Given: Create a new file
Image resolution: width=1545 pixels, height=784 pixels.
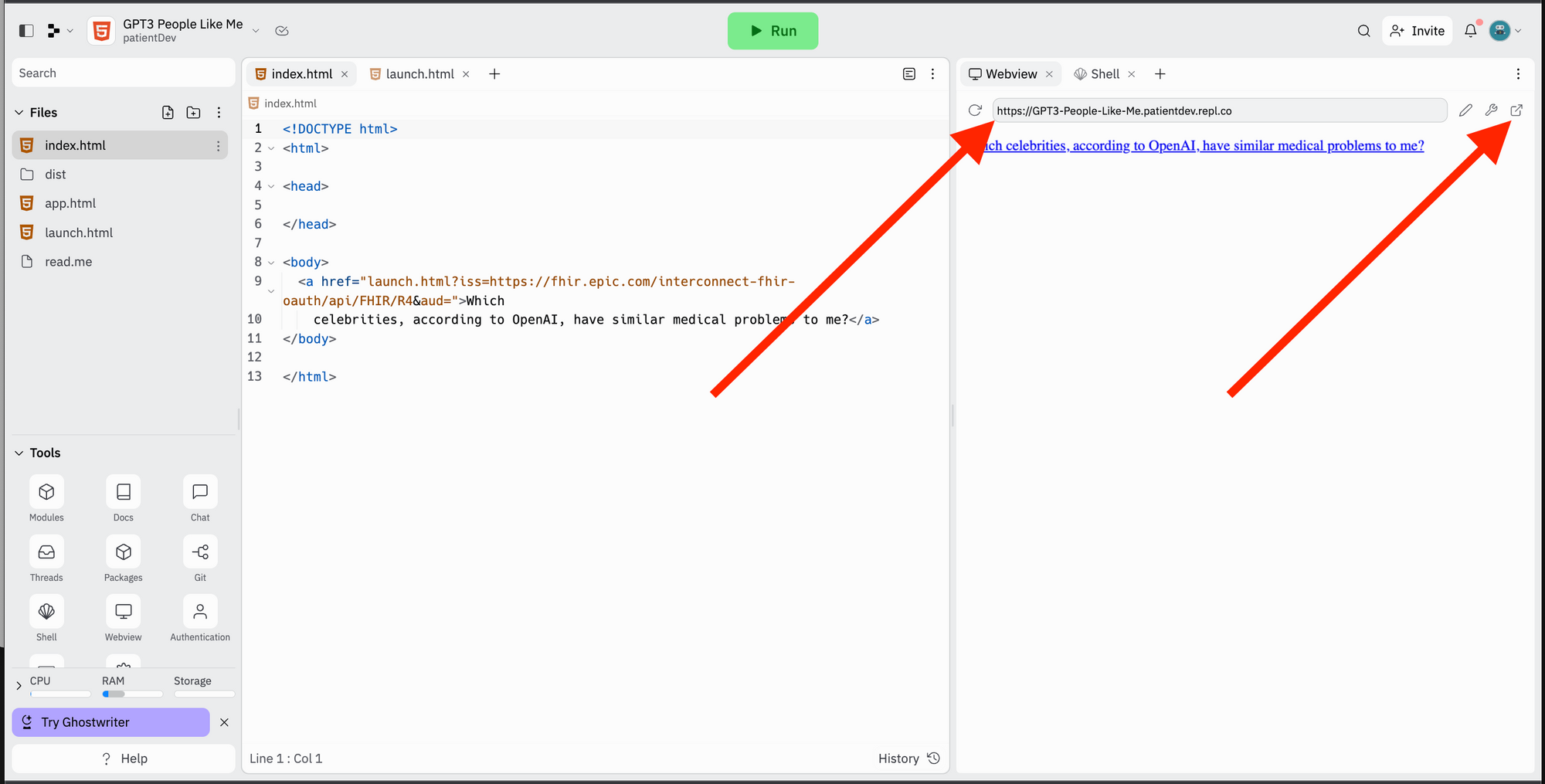Looking at the screenshot, I should [x=168, y=113].
